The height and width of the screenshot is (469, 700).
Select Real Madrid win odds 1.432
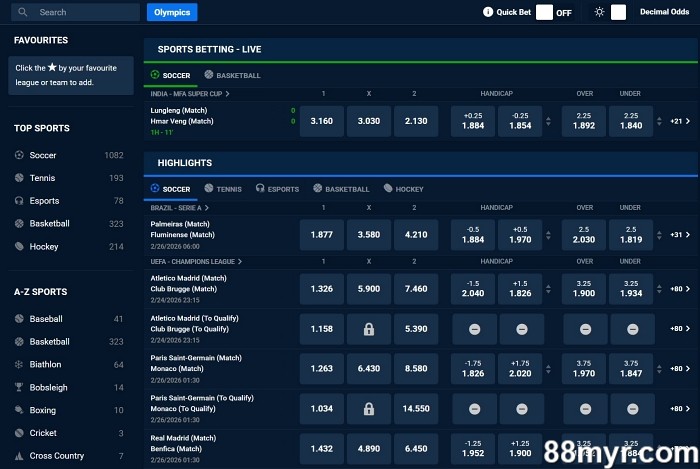pos(322,448)
